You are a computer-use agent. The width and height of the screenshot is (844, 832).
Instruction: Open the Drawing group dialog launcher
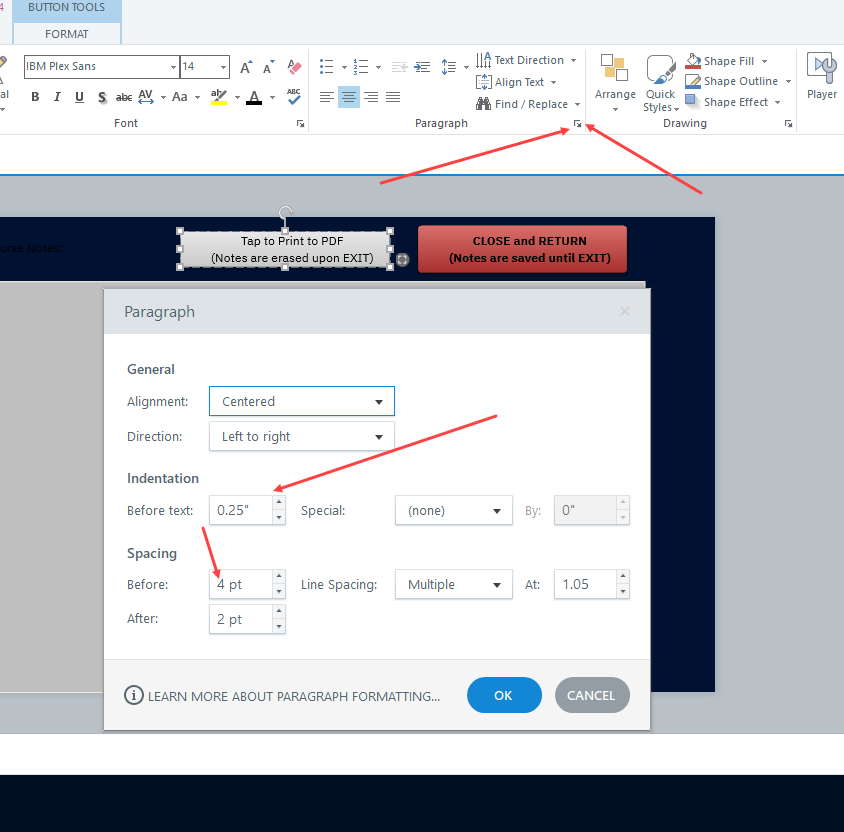789,124
